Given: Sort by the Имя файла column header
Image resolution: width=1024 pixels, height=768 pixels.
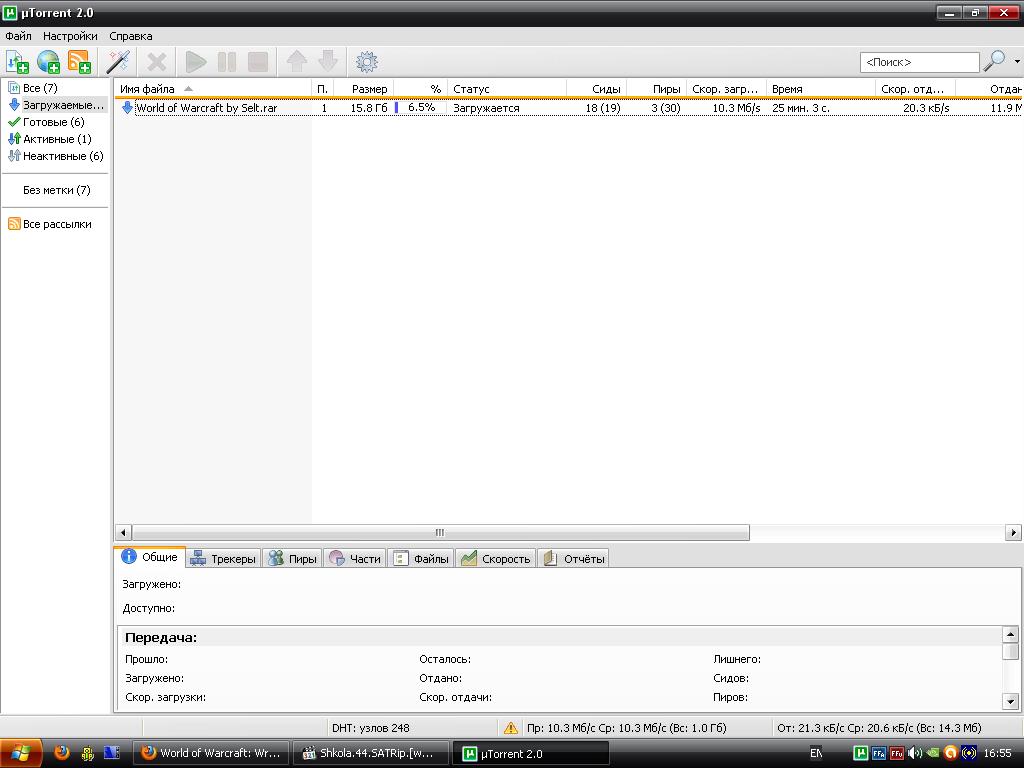Looking at the screenshot, I should tap(214, 89).
